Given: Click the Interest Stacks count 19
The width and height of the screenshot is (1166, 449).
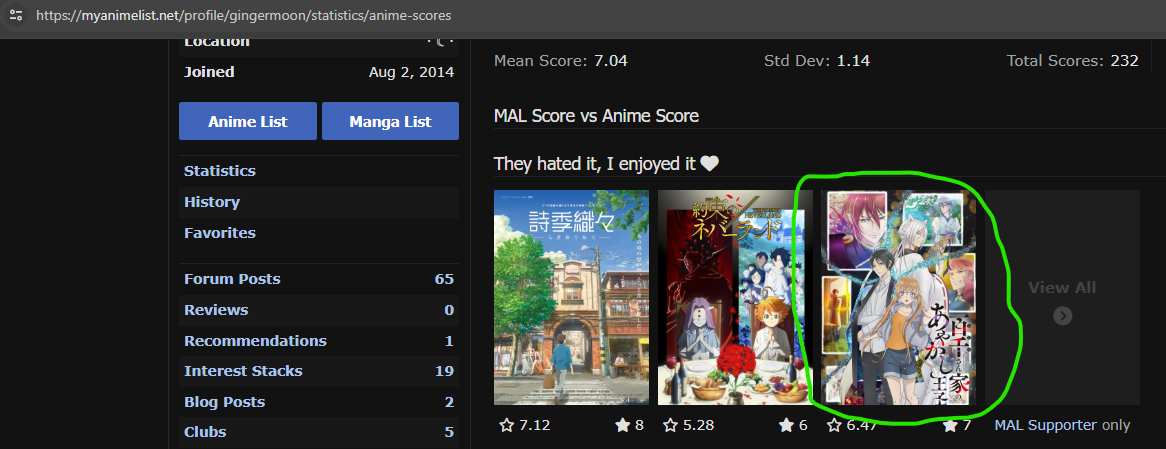Looking at the screenshot, I should (x=445, y=371).
